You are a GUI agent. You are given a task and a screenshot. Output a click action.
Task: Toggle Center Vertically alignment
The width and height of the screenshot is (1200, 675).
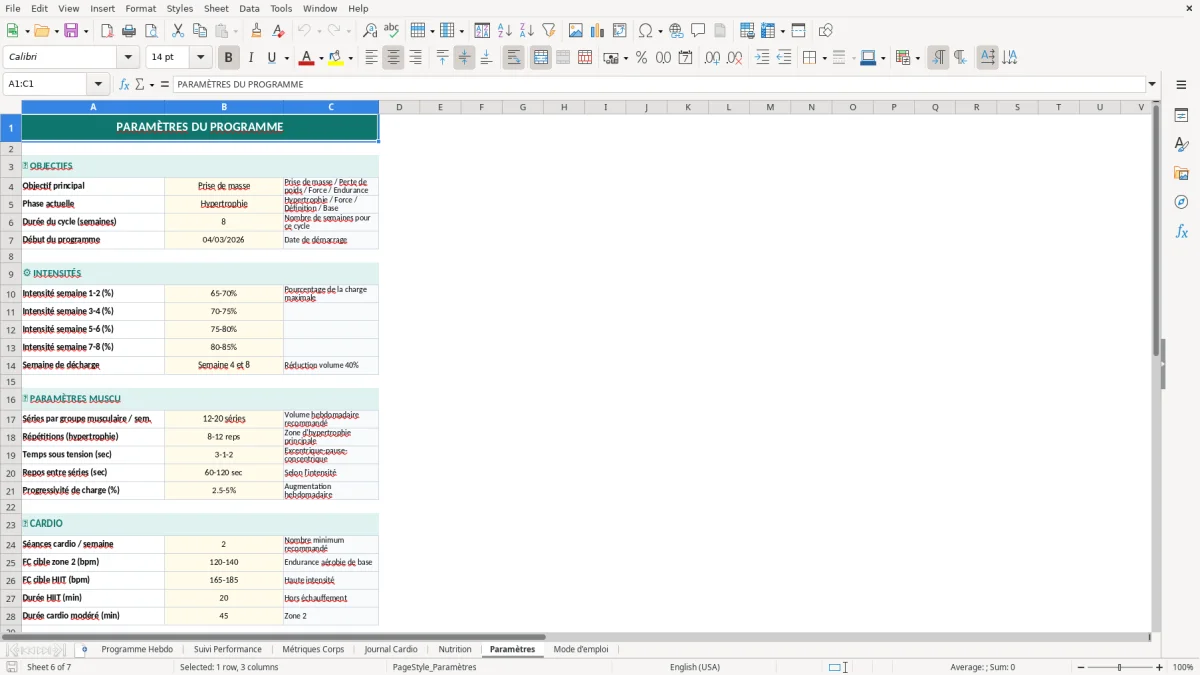tap(464, 58)
